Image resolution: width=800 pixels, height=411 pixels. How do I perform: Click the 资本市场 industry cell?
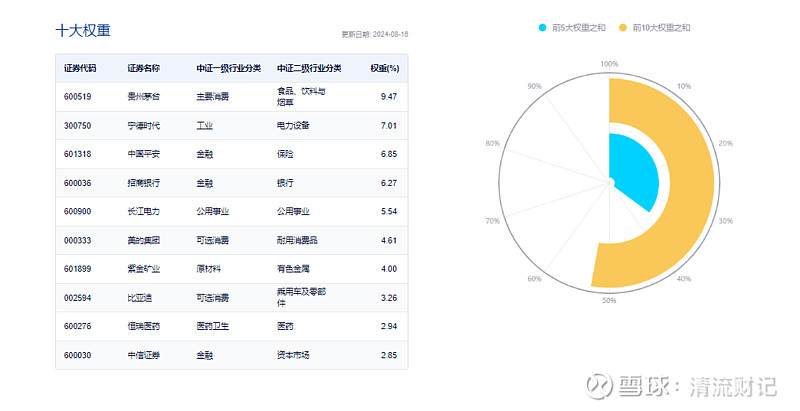click(293, 355)
